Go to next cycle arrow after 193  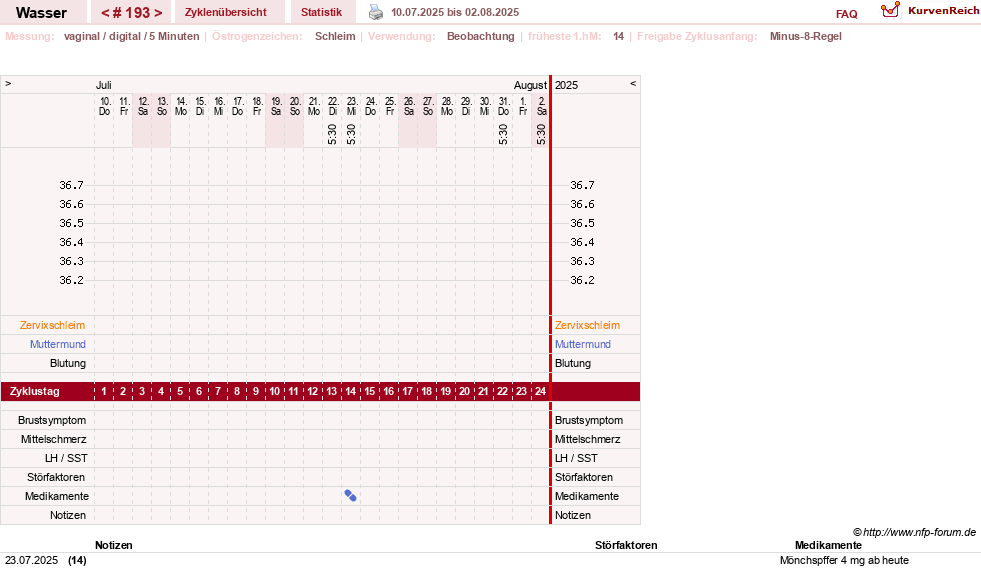[x=158, y=13]
